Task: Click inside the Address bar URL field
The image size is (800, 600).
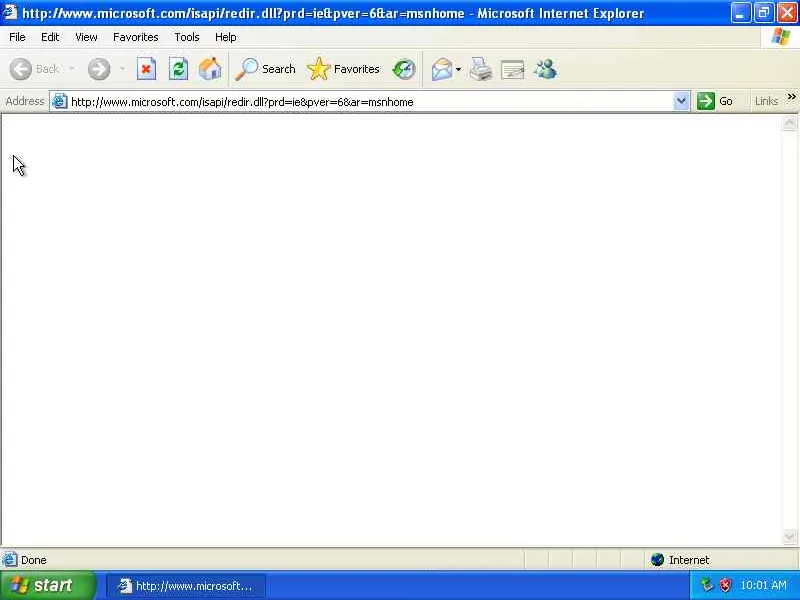Action: (x=370, y=102)
